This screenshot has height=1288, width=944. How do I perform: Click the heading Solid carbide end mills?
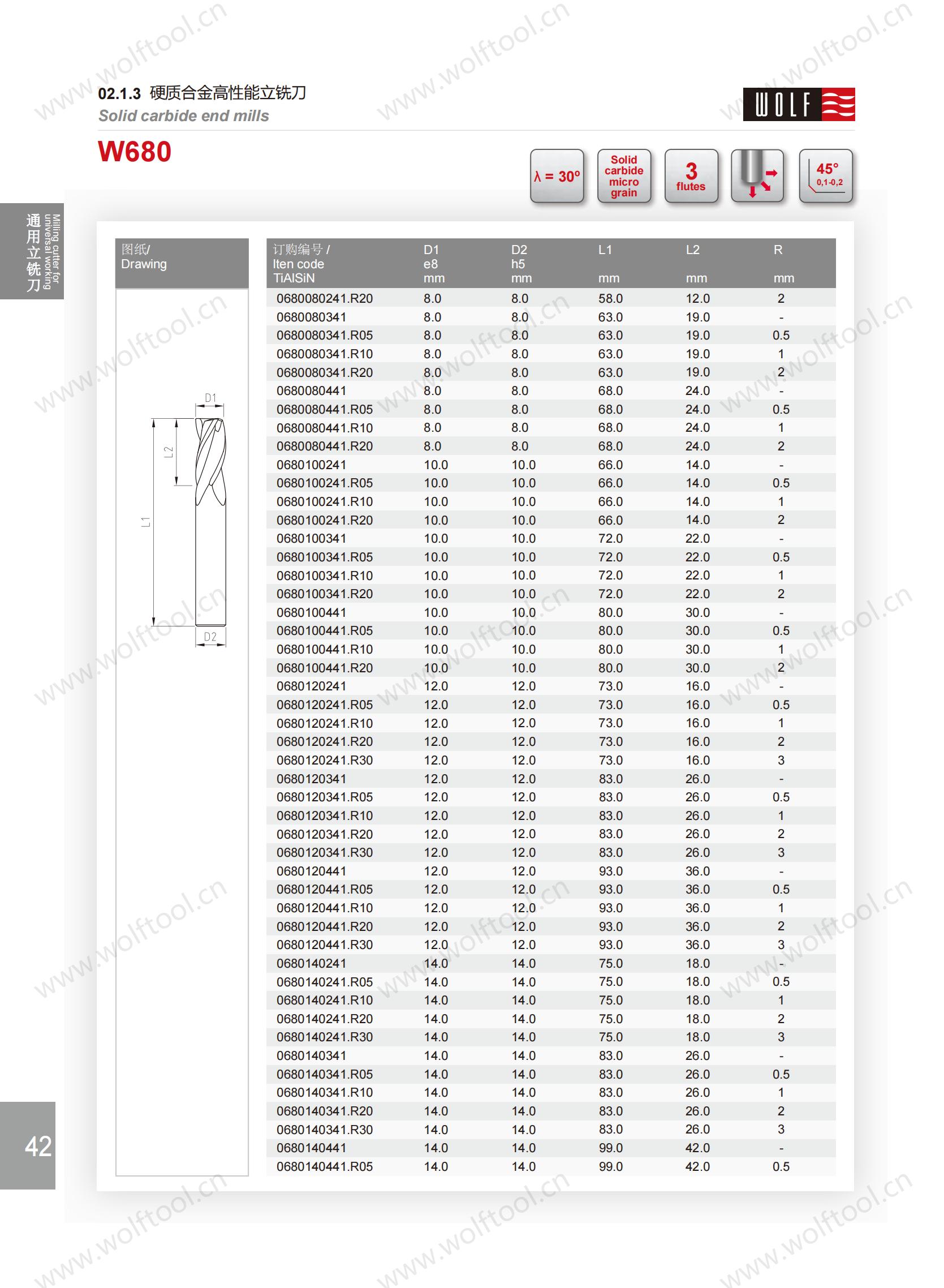click(x=183, y=116)
